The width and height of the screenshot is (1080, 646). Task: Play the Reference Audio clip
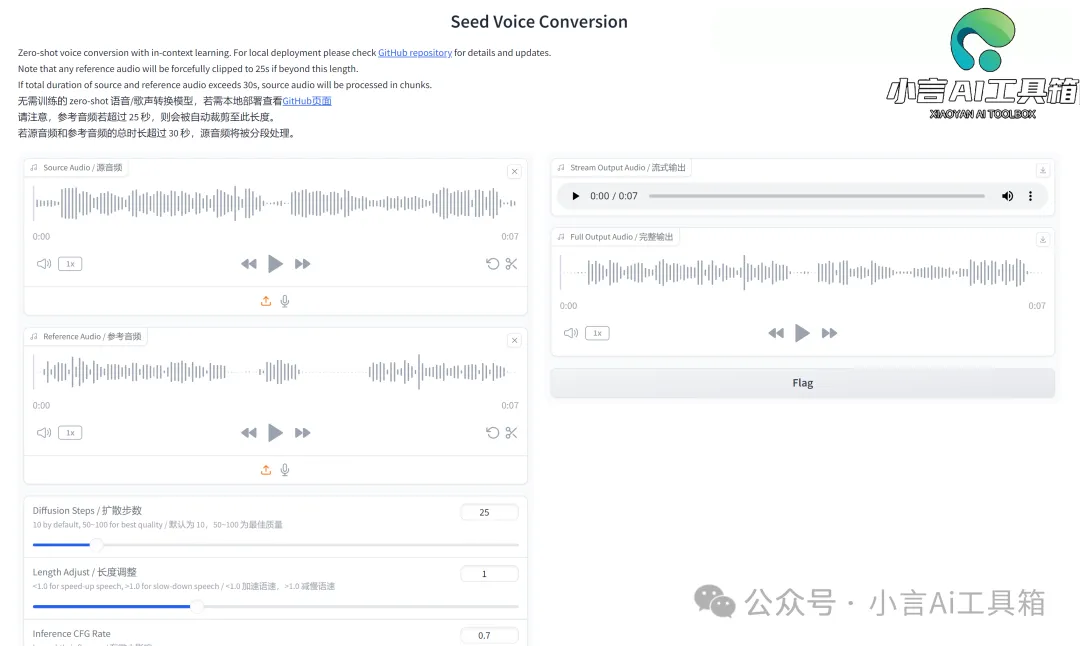(275, 433)
